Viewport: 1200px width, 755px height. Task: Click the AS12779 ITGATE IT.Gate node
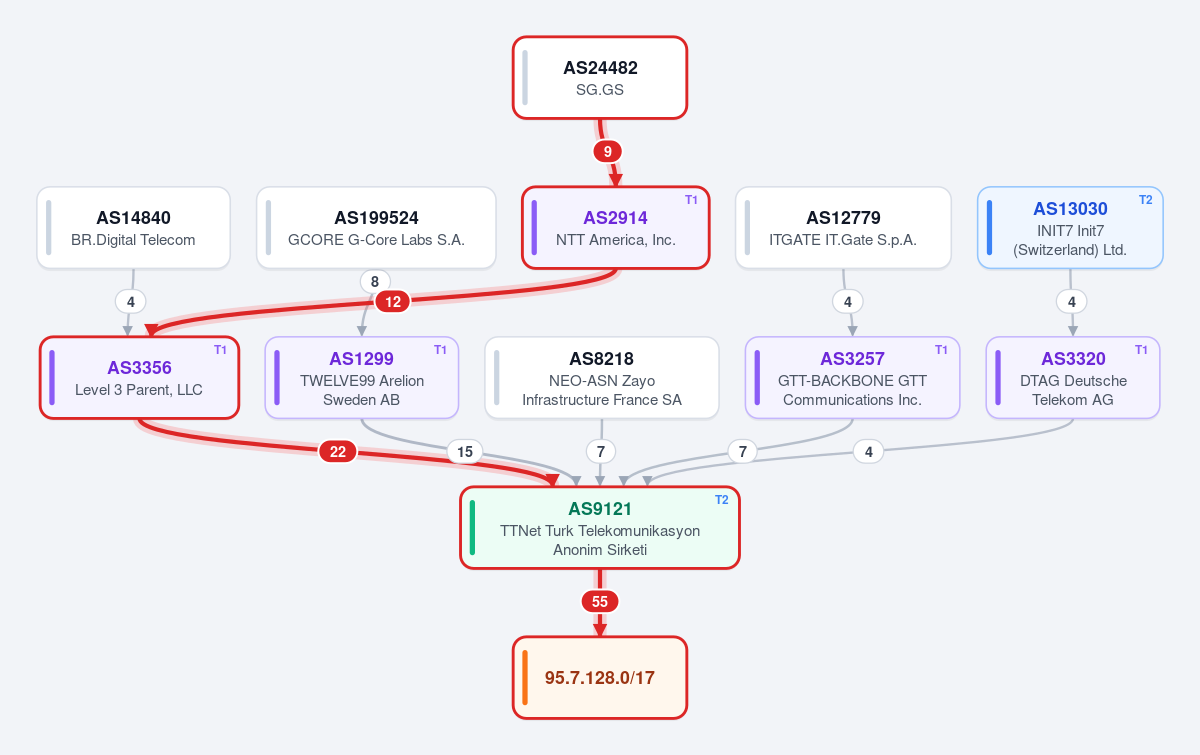(843, 228)
